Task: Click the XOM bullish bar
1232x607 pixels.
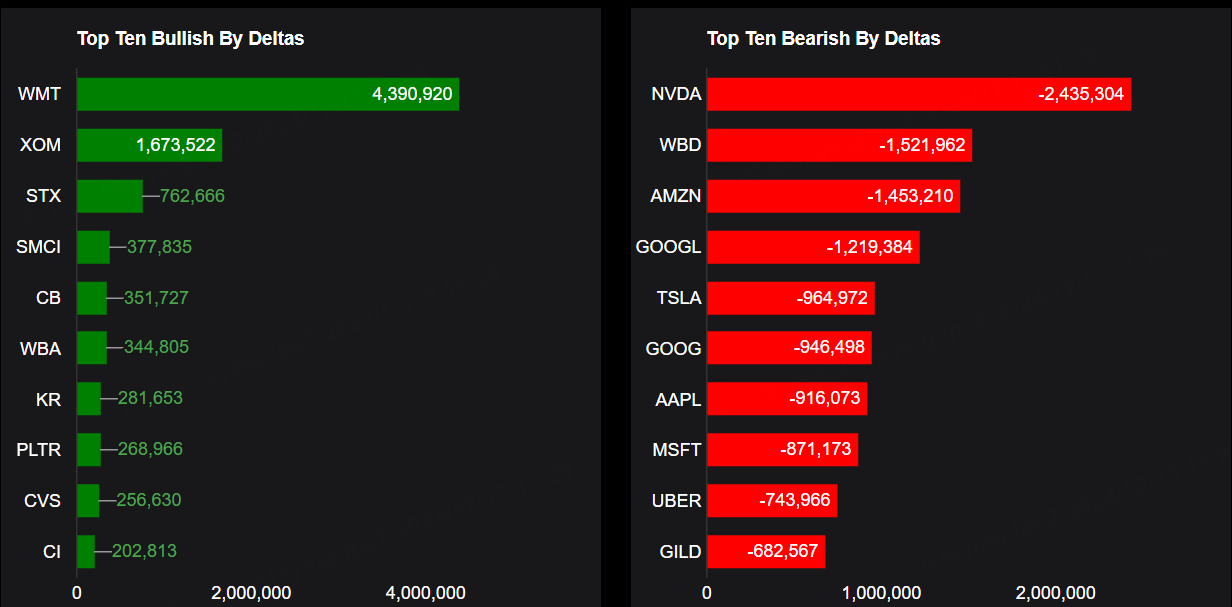Action: click(149, 145)
